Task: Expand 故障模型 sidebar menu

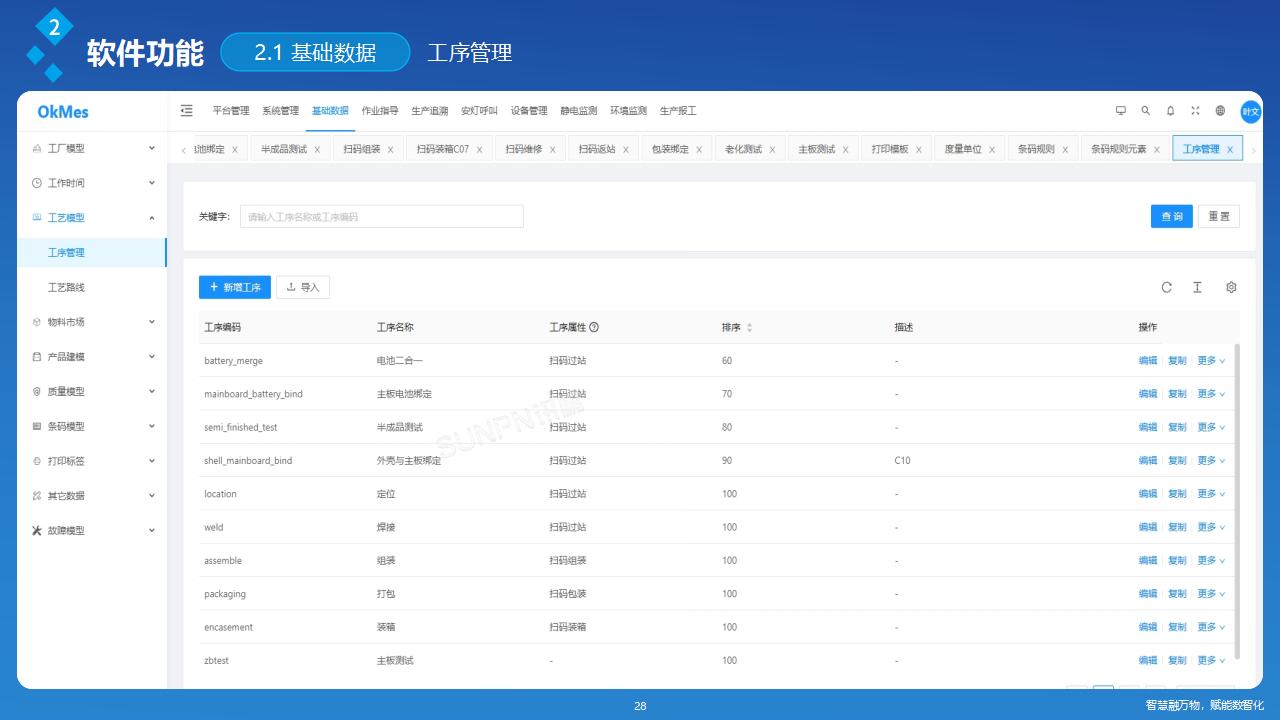Action: coord(92,530)
